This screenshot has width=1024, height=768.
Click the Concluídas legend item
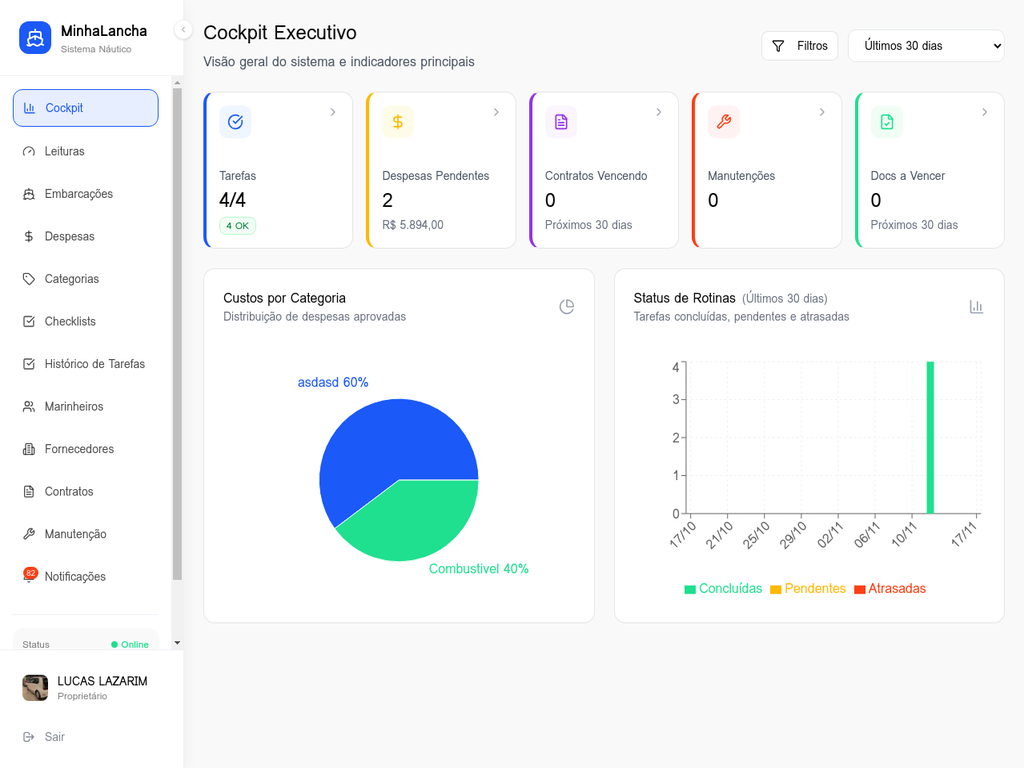point(723,589)
